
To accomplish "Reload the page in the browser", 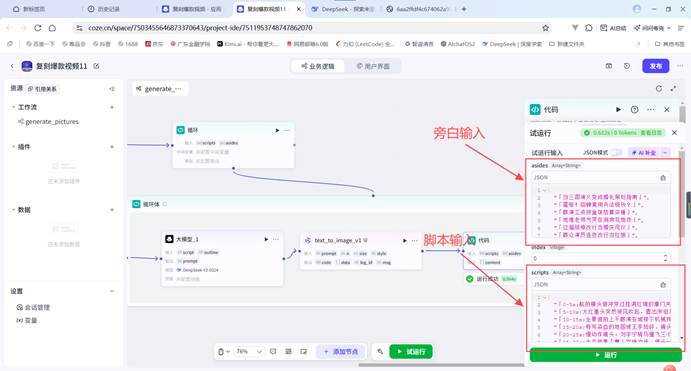I will click(x=38, y=28).
